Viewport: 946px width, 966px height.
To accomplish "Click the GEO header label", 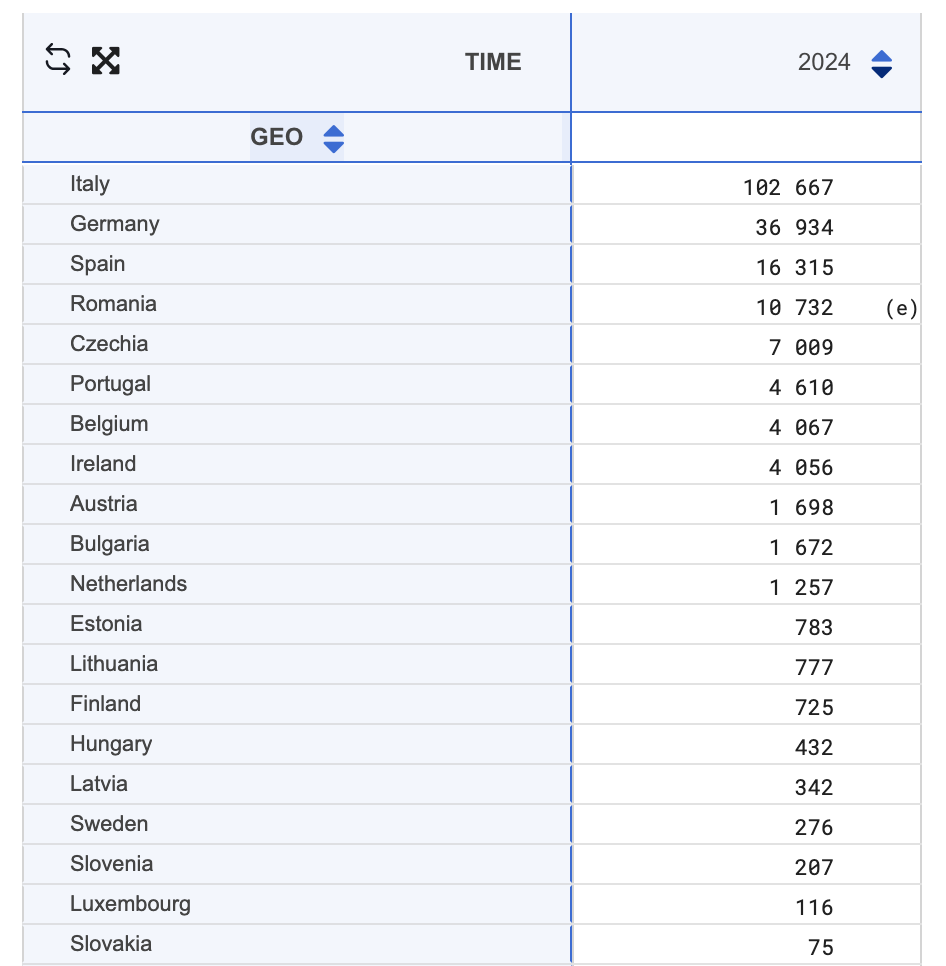I will point(277,137).
